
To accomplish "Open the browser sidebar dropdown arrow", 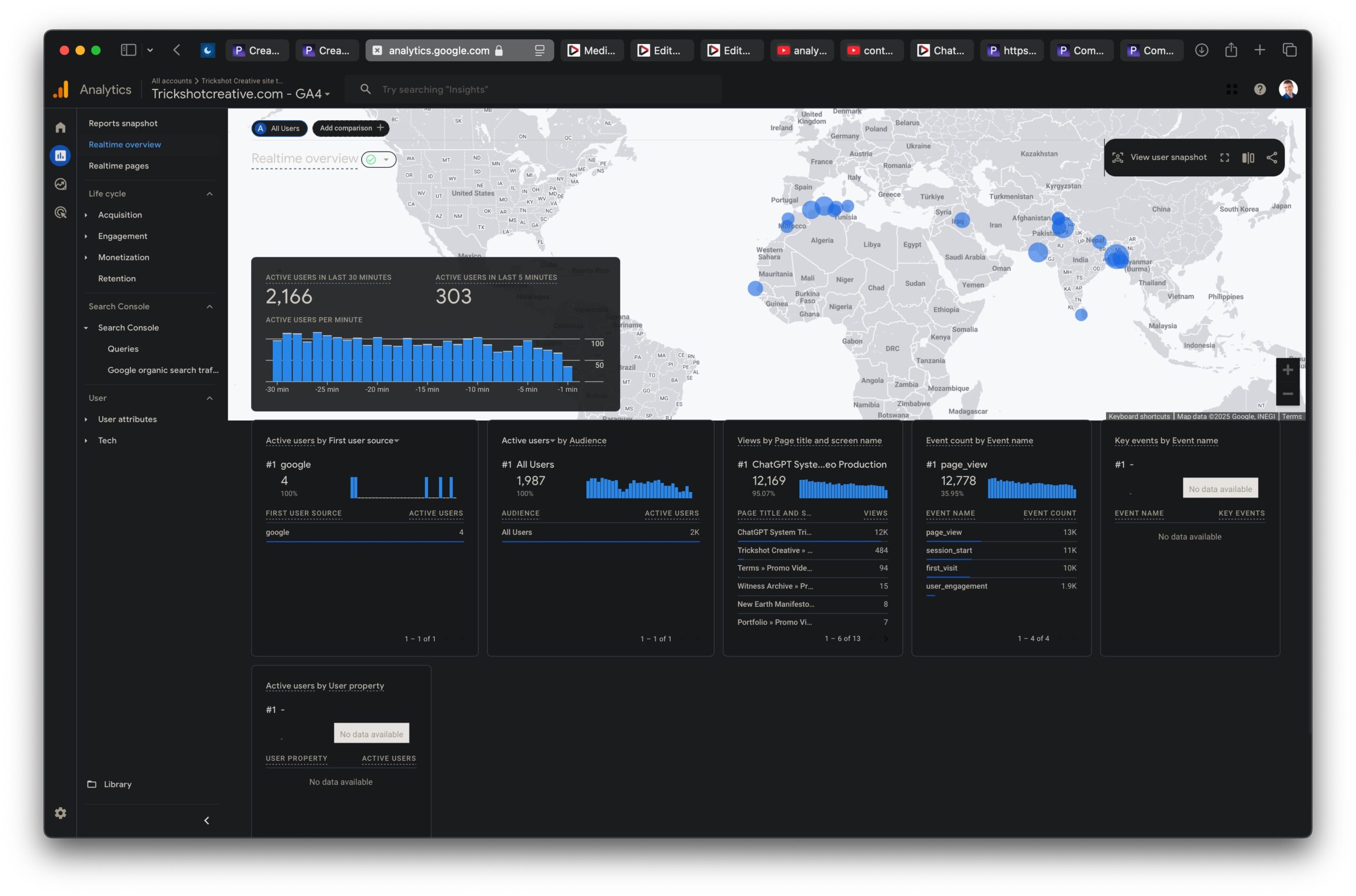I will coord(150,50).
